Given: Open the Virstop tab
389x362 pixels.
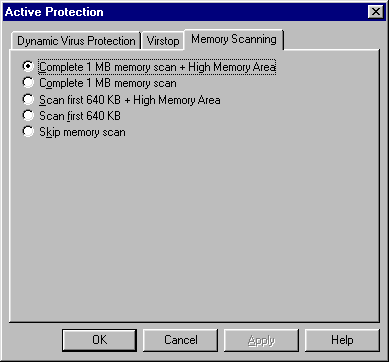Looking at the screenshot, I should tap(163, 41).
